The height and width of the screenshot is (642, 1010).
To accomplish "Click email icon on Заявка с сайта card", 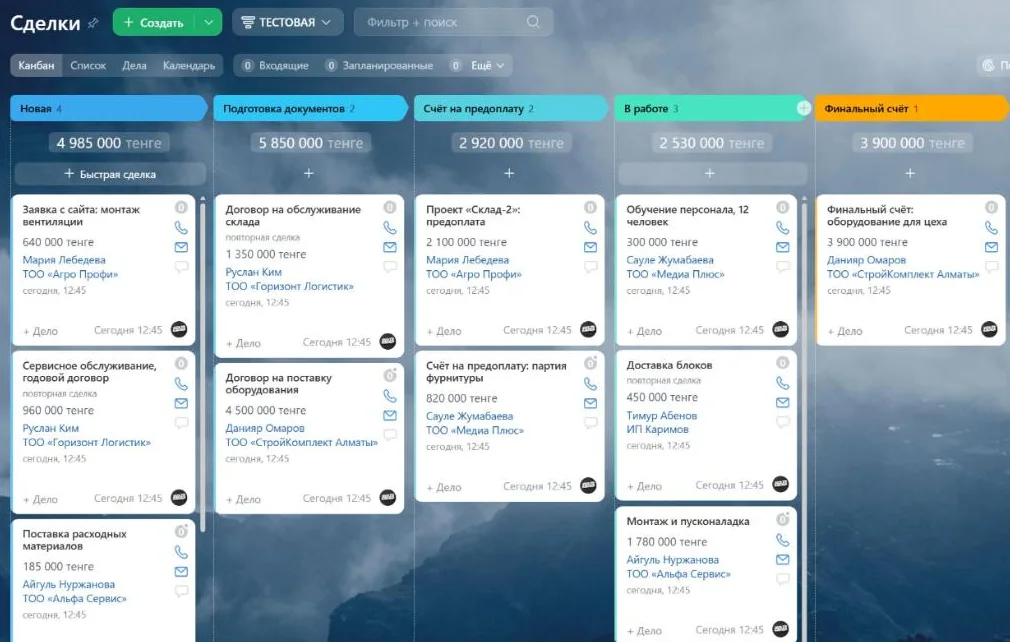I will [182, 247].
